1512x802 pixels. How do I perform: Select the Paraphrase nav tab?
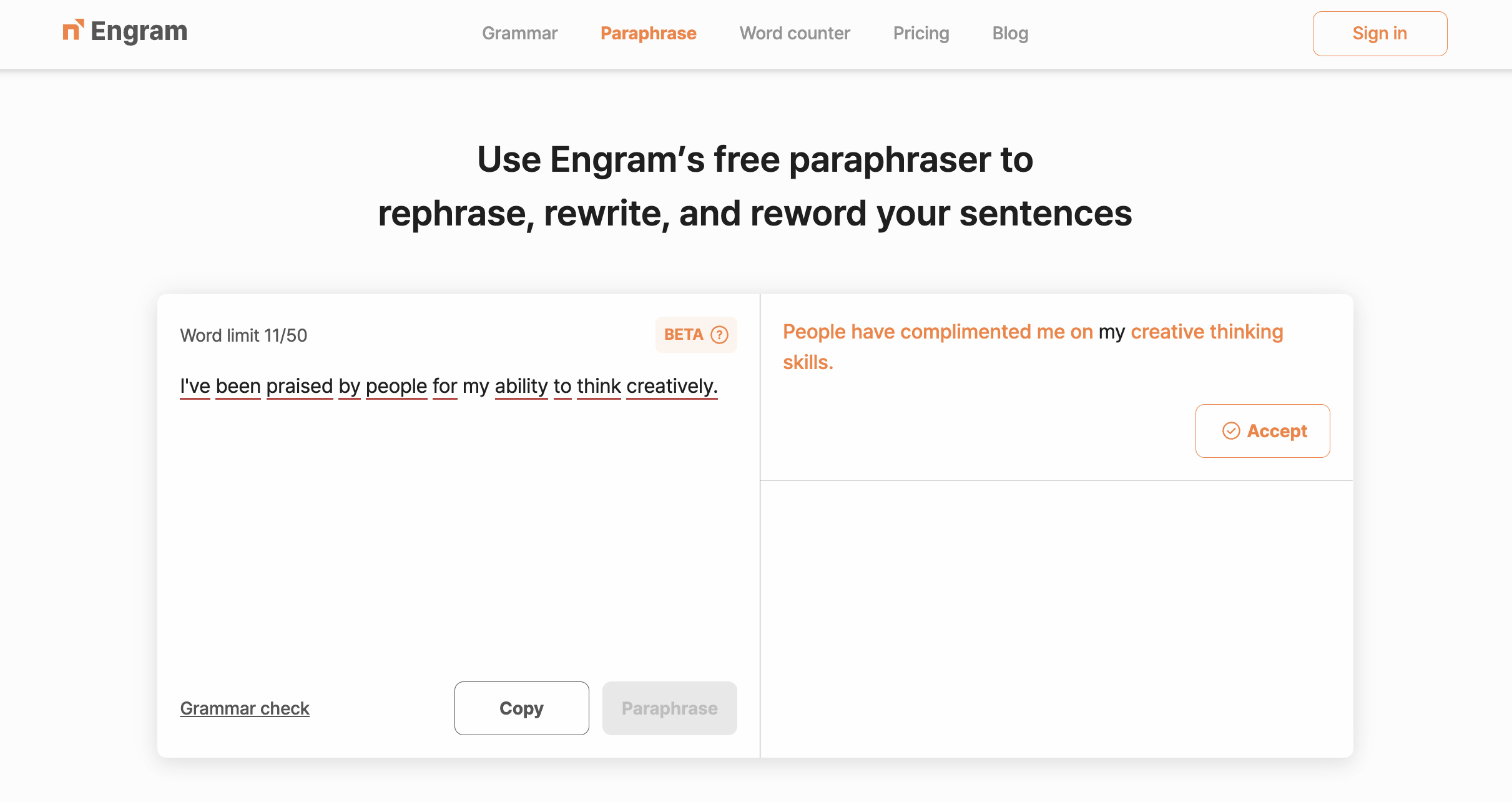[648, 33]
